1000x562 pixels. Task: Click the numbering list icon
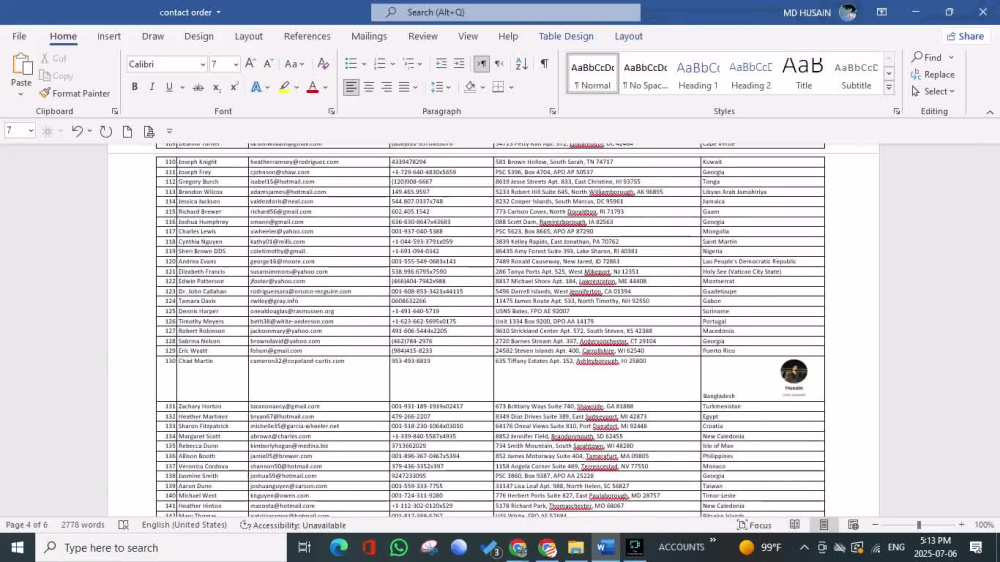[x=379, y=63]
